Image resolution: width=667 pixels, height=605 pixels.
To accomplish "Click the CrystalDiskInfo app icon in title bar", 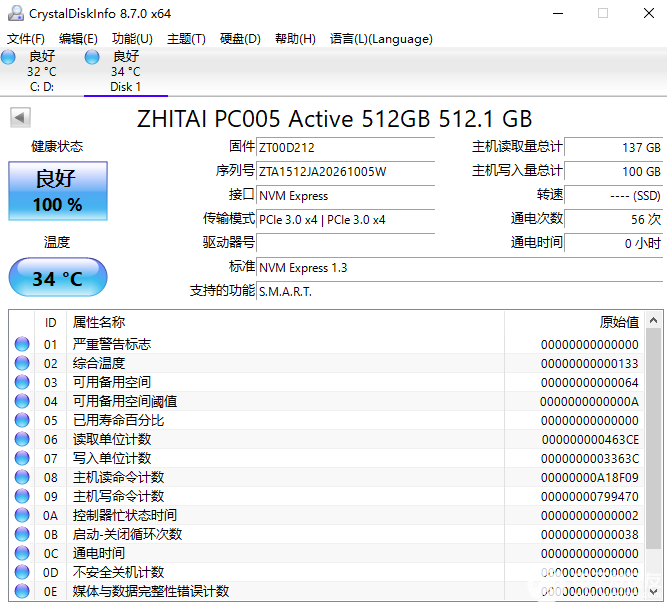I will (x=16, y=13).
